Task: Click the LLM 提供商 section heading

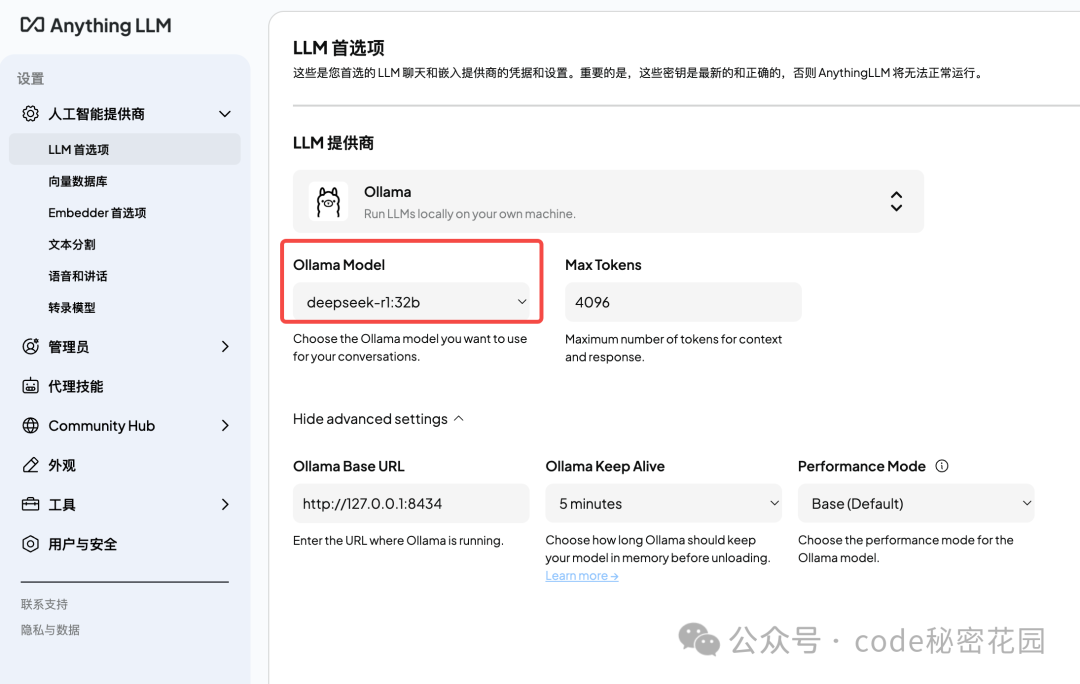Action: (x=333, y=143)
